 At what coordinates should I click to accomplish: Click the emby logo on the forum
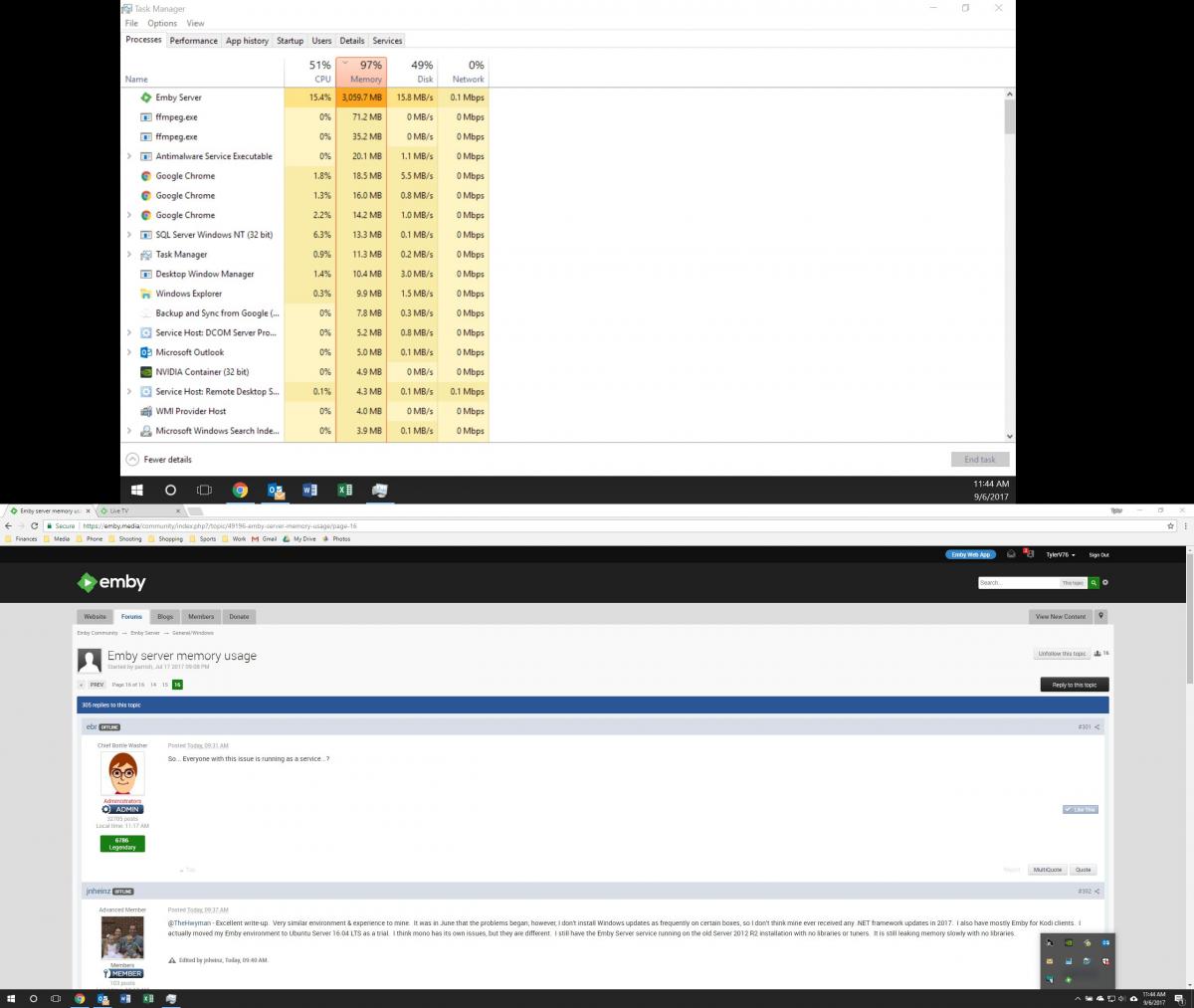pos(111,582)
